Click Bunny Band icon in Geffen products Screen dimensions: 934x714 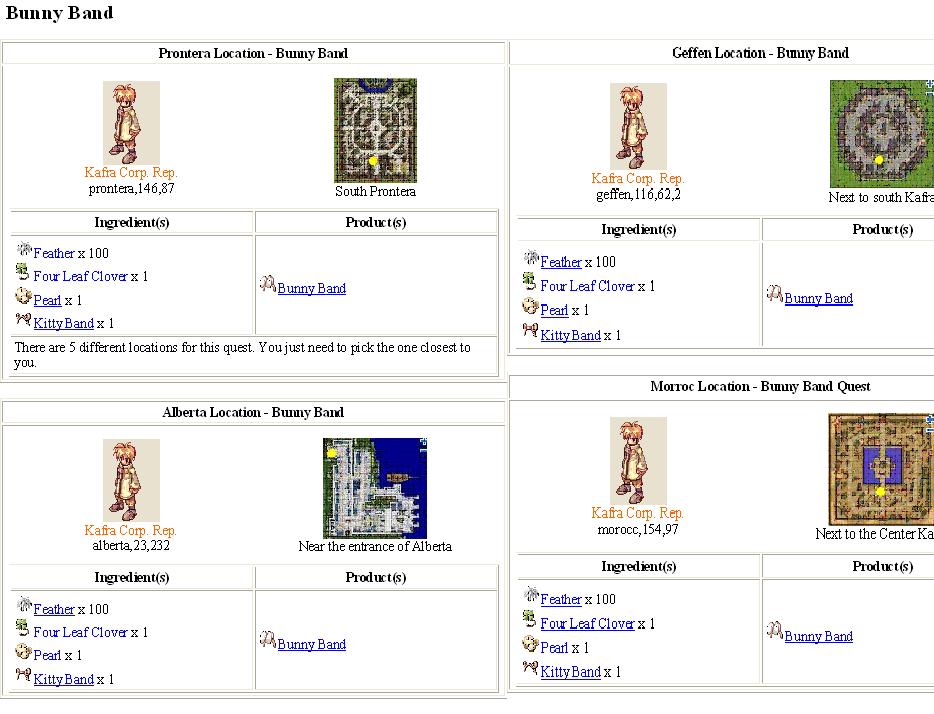[x=774, y=294]
